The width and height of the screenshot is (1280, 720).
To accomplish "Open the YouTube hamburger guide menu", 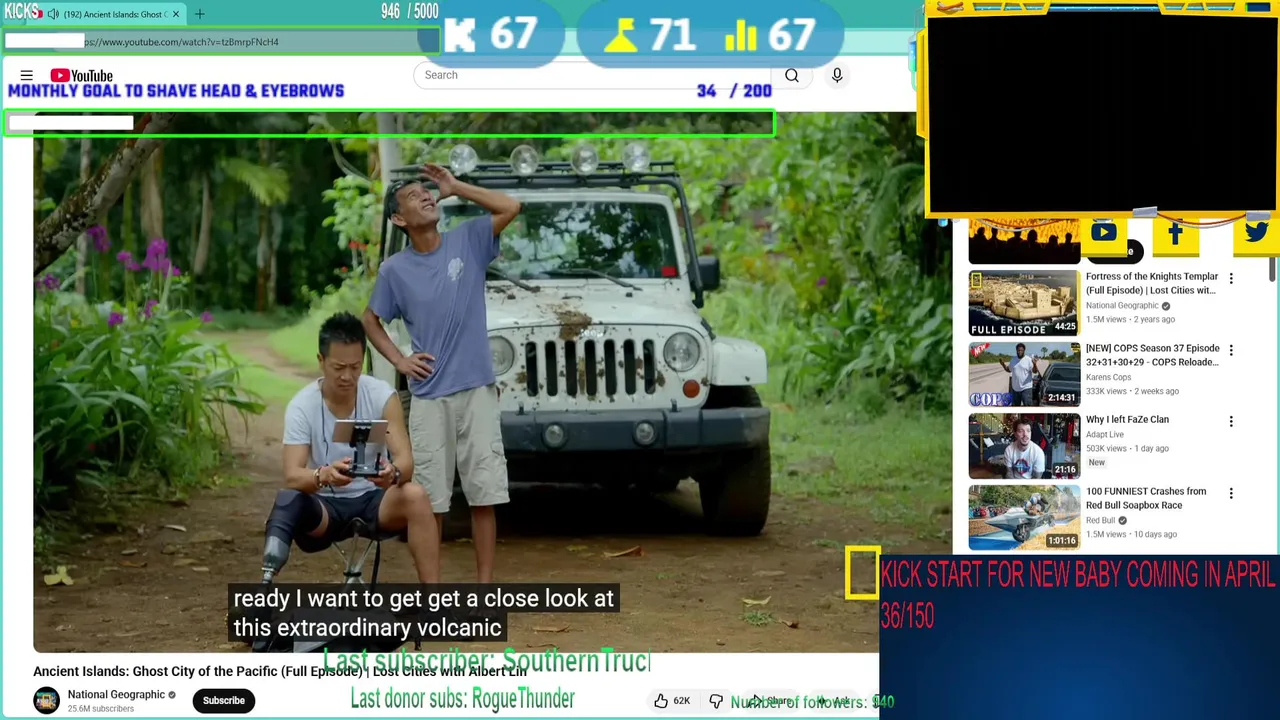I will [x=27, y=75].
